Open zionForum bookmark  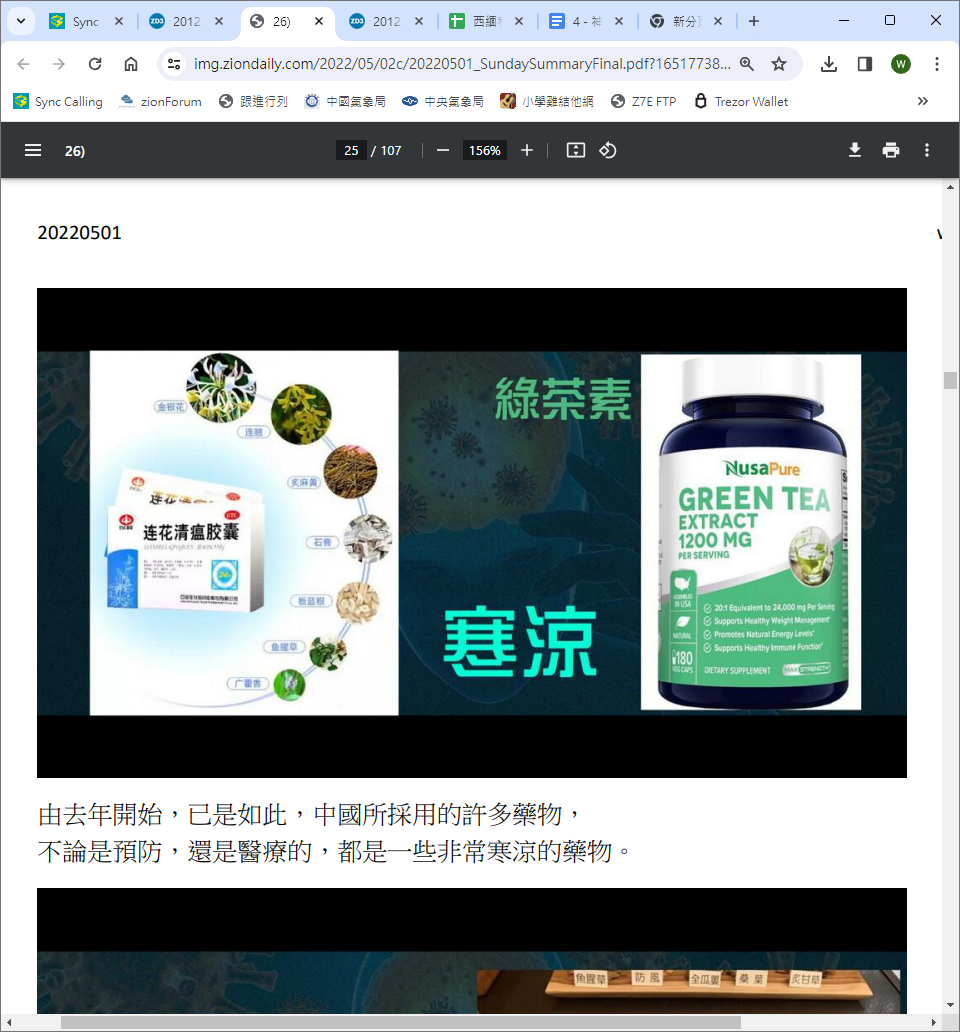161,101
